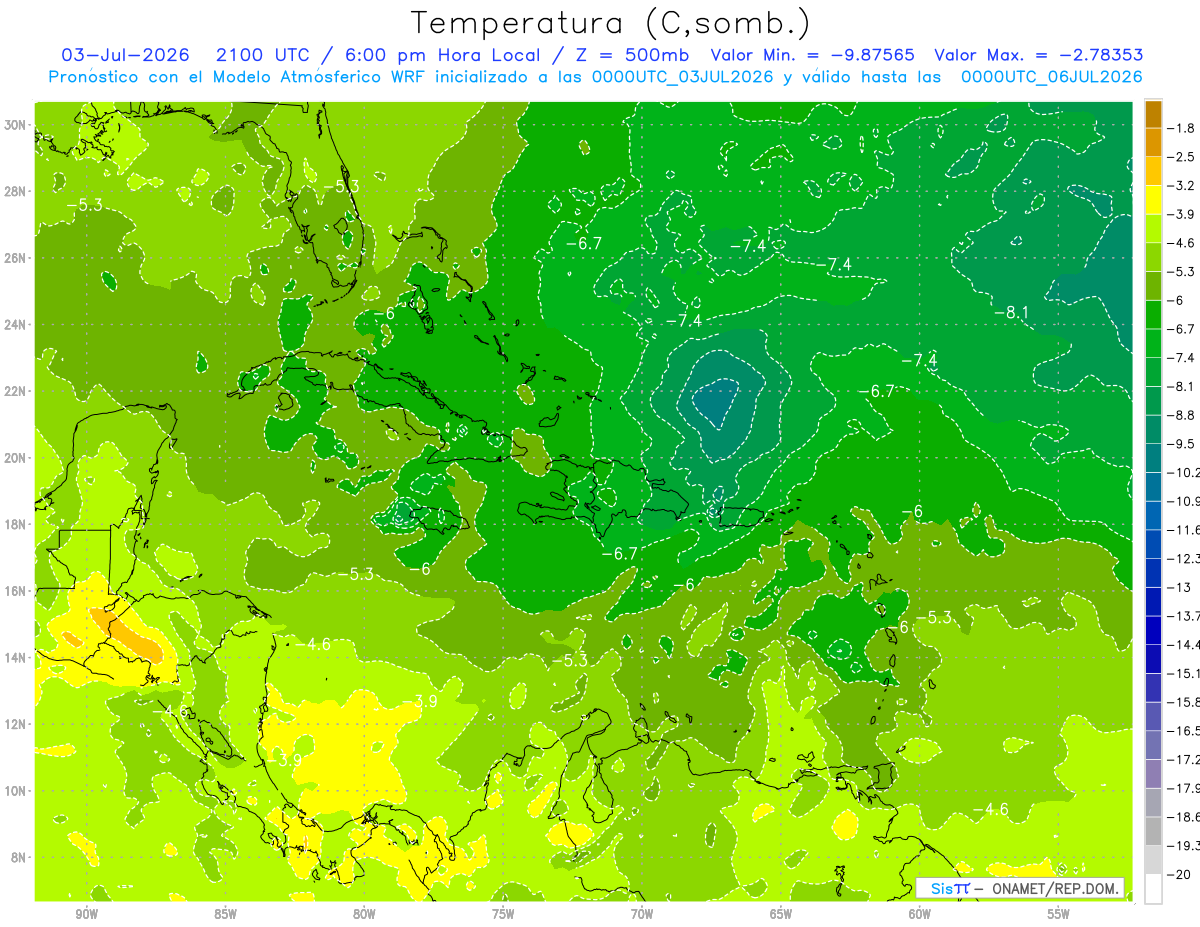Click the legend value "-12.3"
The height and width of the screenshot is (927, 1200).
coord(1184,557)
